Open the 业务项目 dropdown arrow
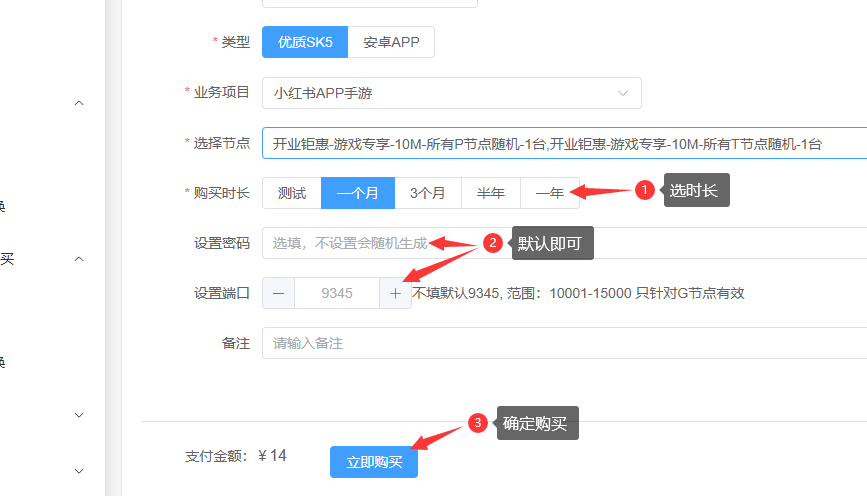Image resolution: width=867 pixels, height=496 pixels. [624, 93]
